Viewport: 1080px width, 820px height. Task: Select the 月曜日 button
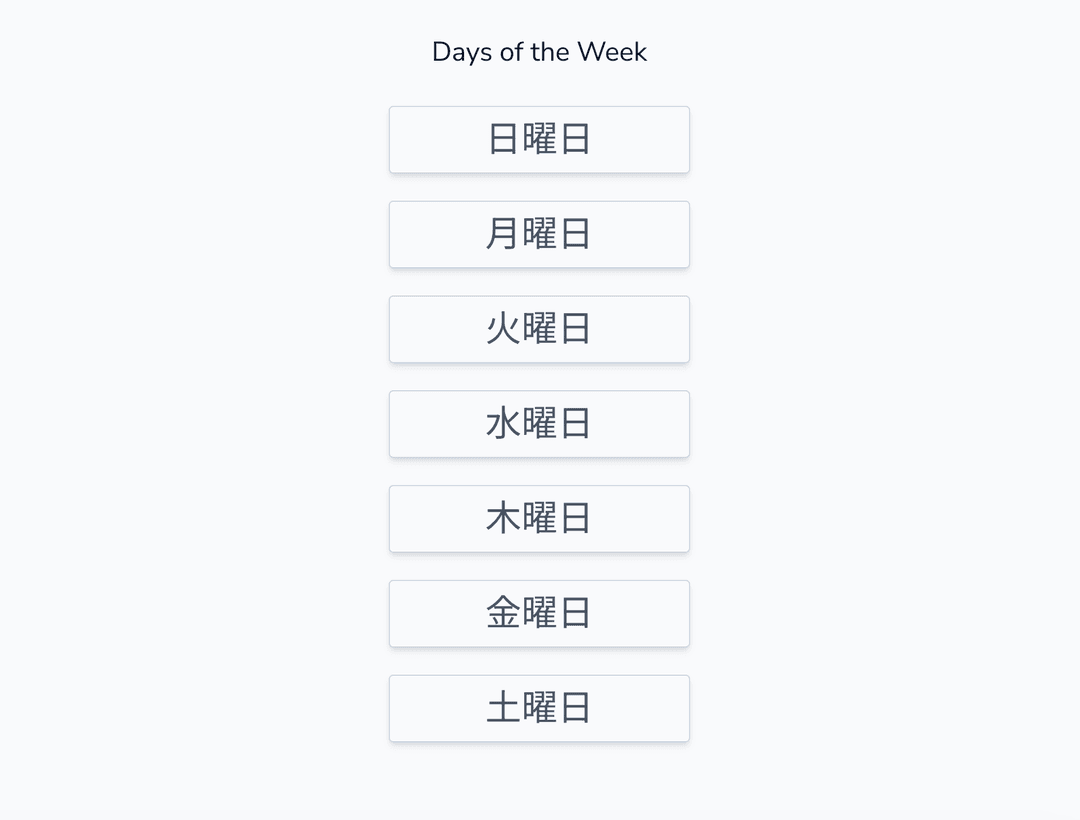click(x=539, y=234)
